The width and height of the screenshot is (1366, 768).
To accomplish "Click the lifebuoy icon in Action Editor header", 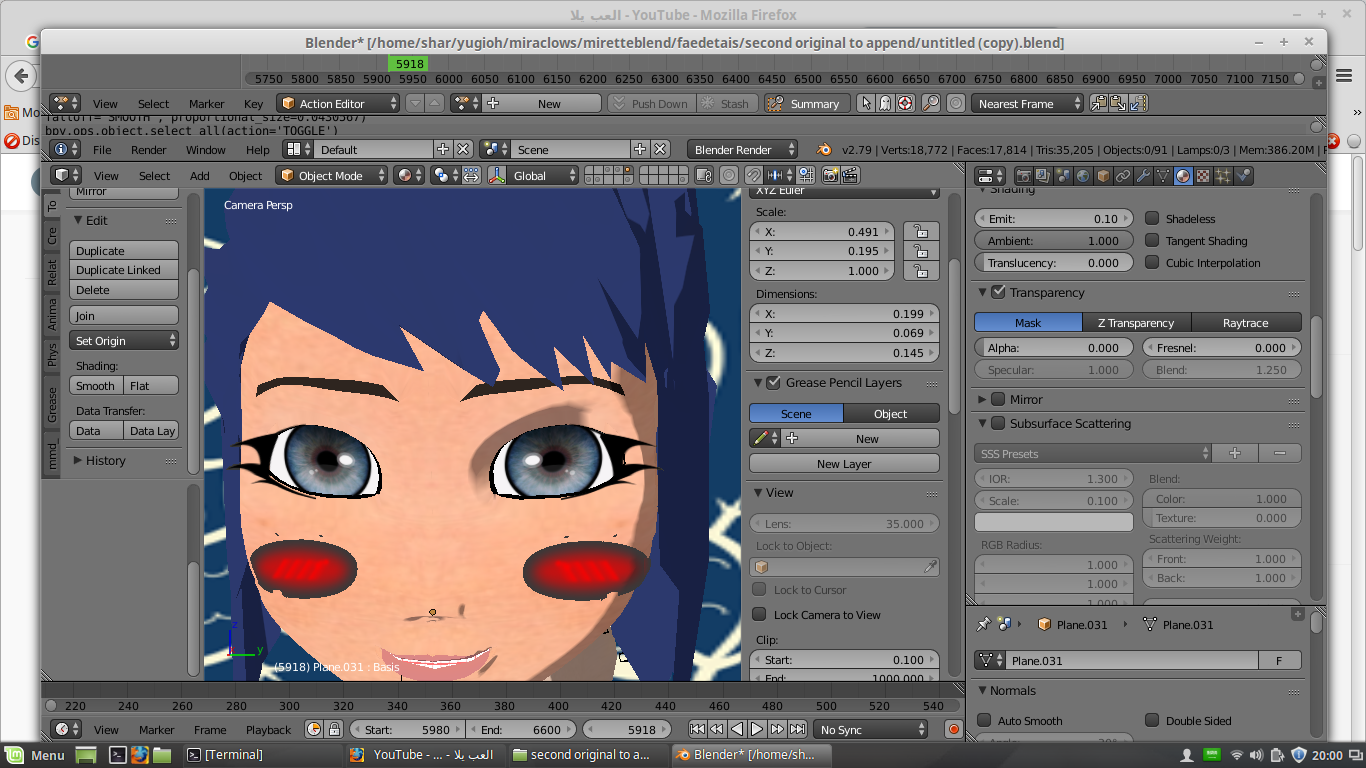I will [905, 104].
